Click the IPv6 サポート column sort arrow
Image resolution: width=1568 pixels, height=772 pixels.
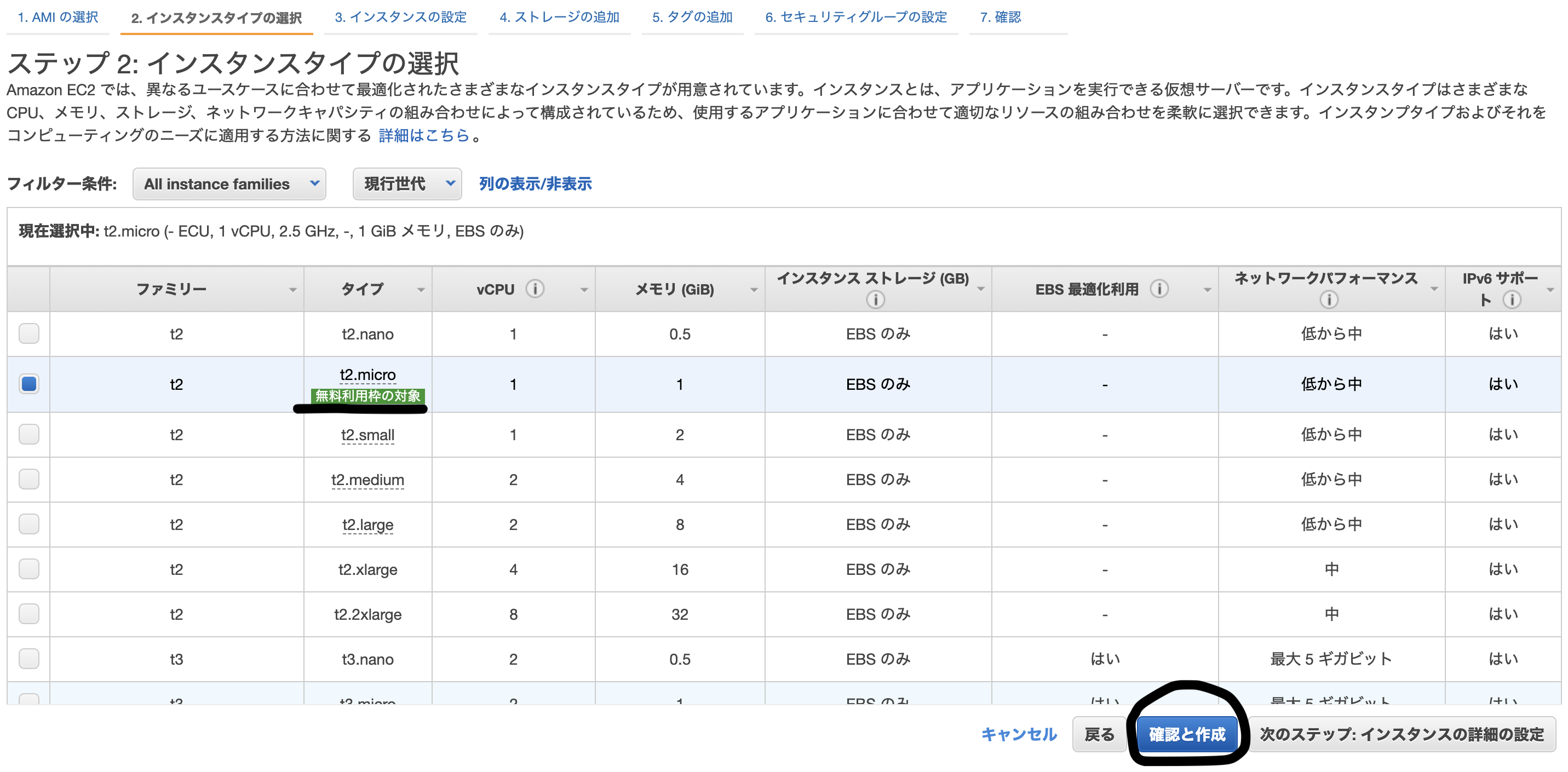point(1550,290)
